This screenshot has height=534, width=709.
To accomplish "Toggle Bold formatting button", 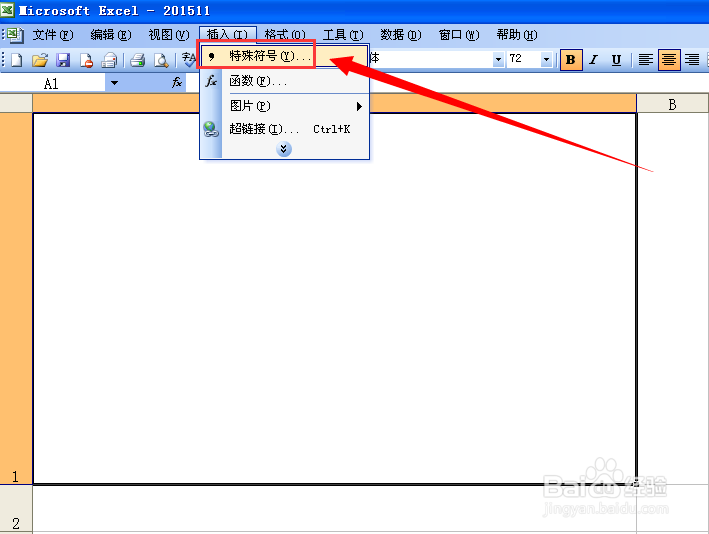I will [x=571, y=60].
